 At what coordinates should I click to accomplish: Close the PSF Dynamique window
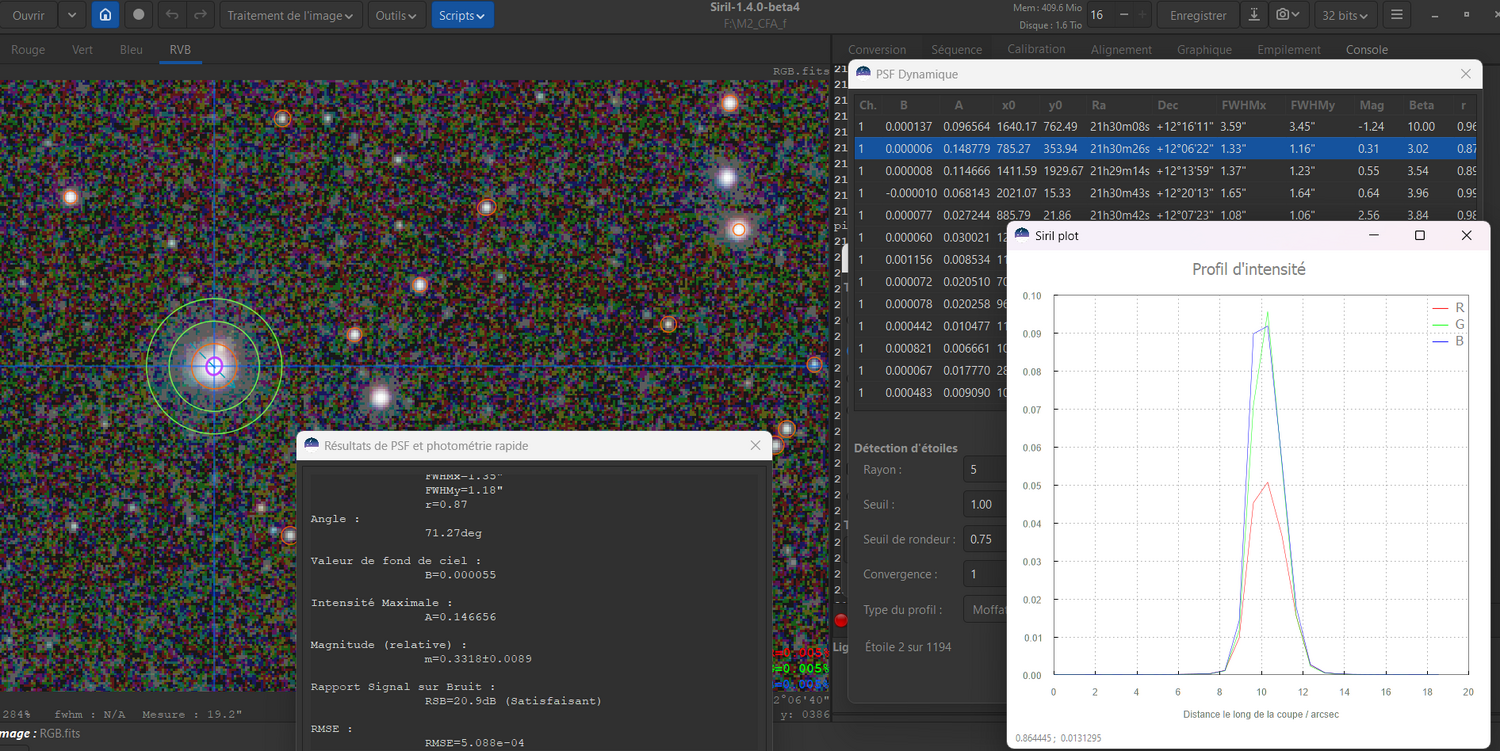(1466, 74)
